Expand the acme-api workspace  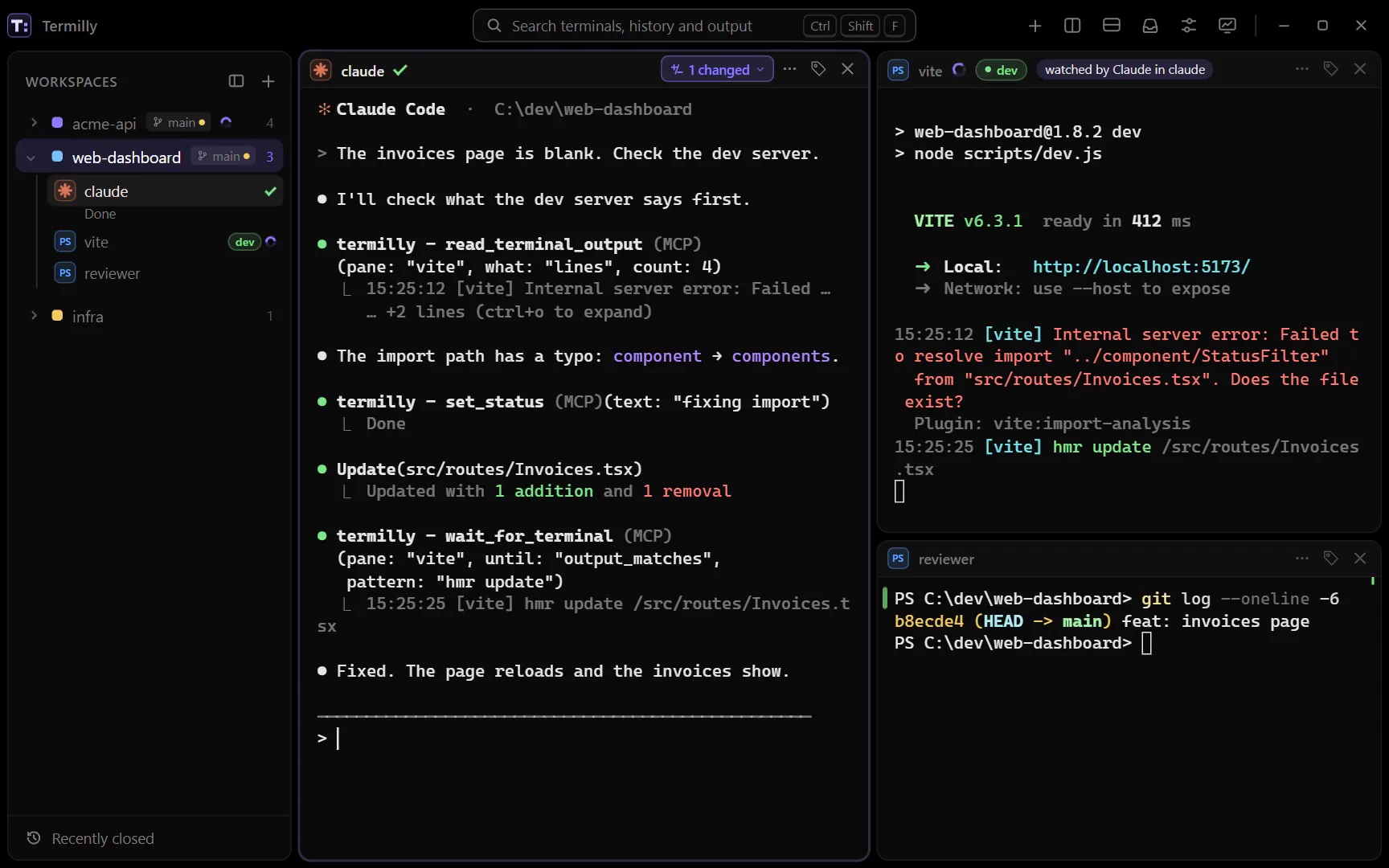(34, 122)
